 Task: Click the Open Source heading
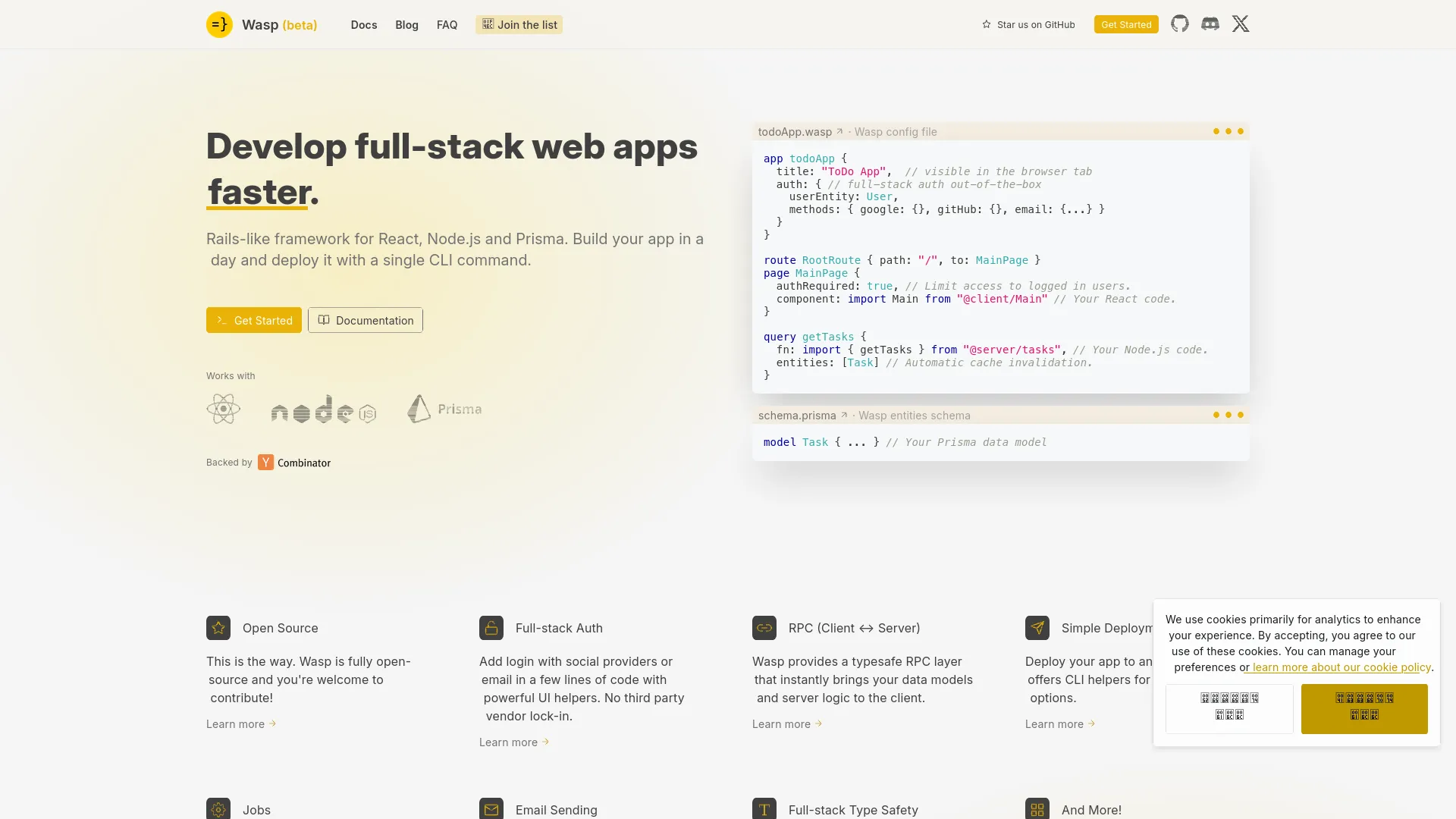coord(281,628)
